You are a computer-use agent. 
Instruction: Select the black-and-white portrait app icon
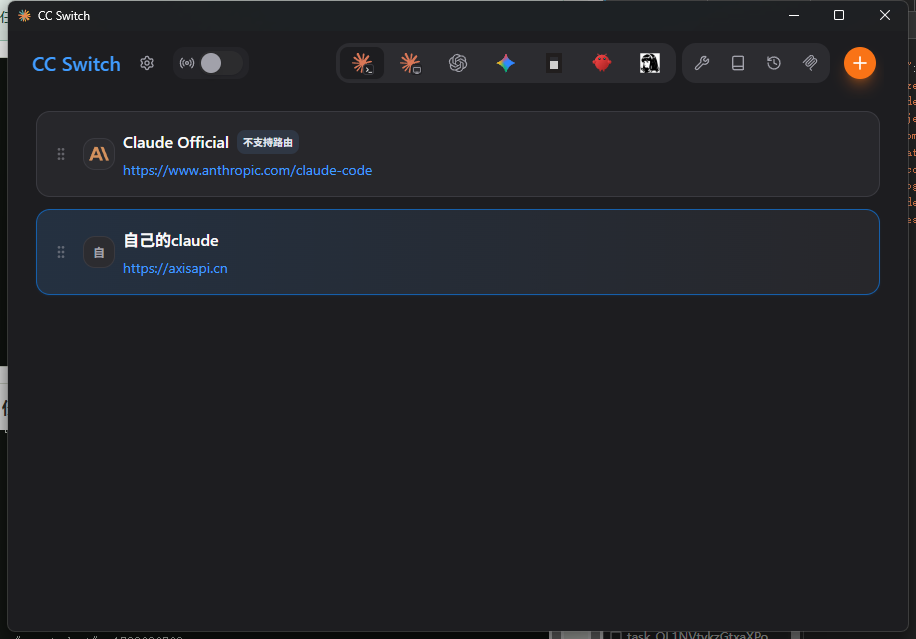coord(650,63)
